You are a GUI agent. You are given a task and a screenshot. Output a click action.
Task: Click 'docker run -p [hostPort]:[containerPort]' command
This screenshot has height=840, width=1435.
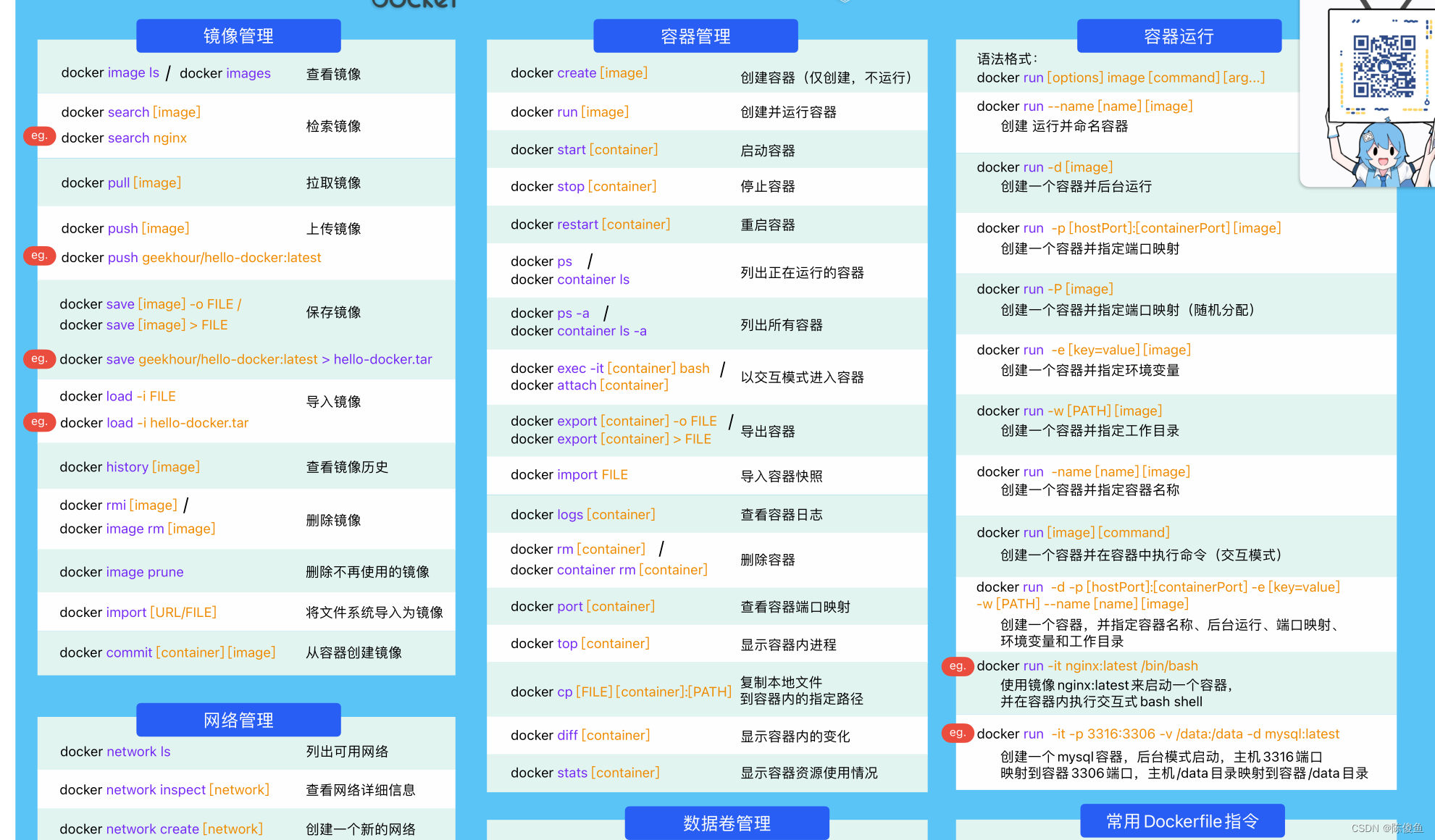click(1129, 228)
